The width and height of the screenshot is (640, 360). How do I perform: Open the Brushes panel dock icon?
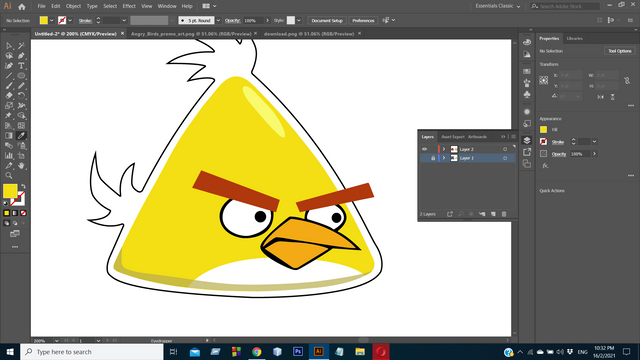click(x=527, y=83)
